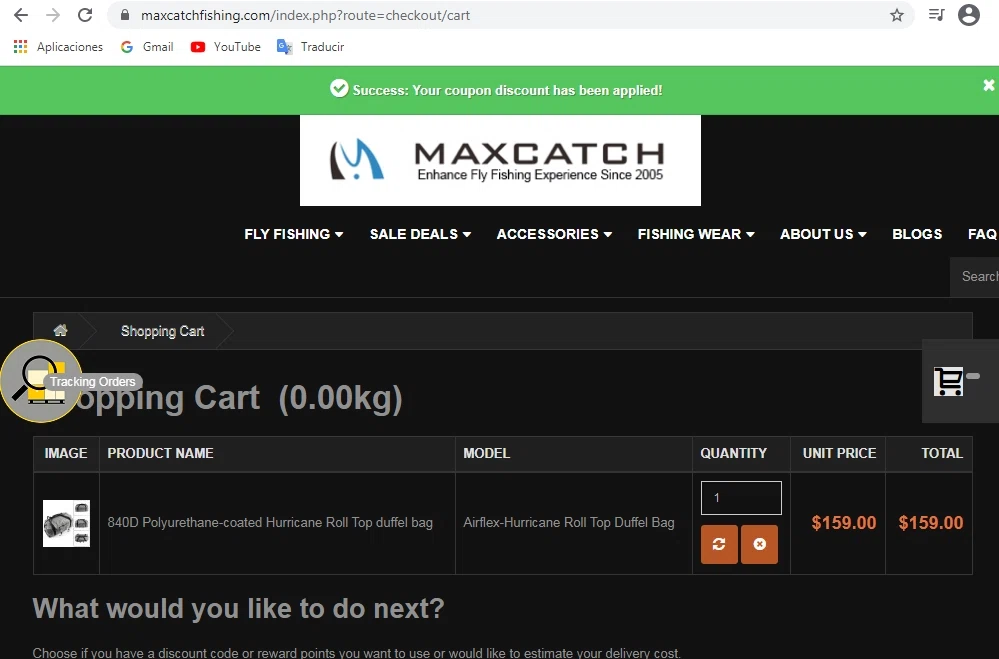Expand the Fishing Wear menu
Viewport: 999px width, 659px height.
(696, 234)
